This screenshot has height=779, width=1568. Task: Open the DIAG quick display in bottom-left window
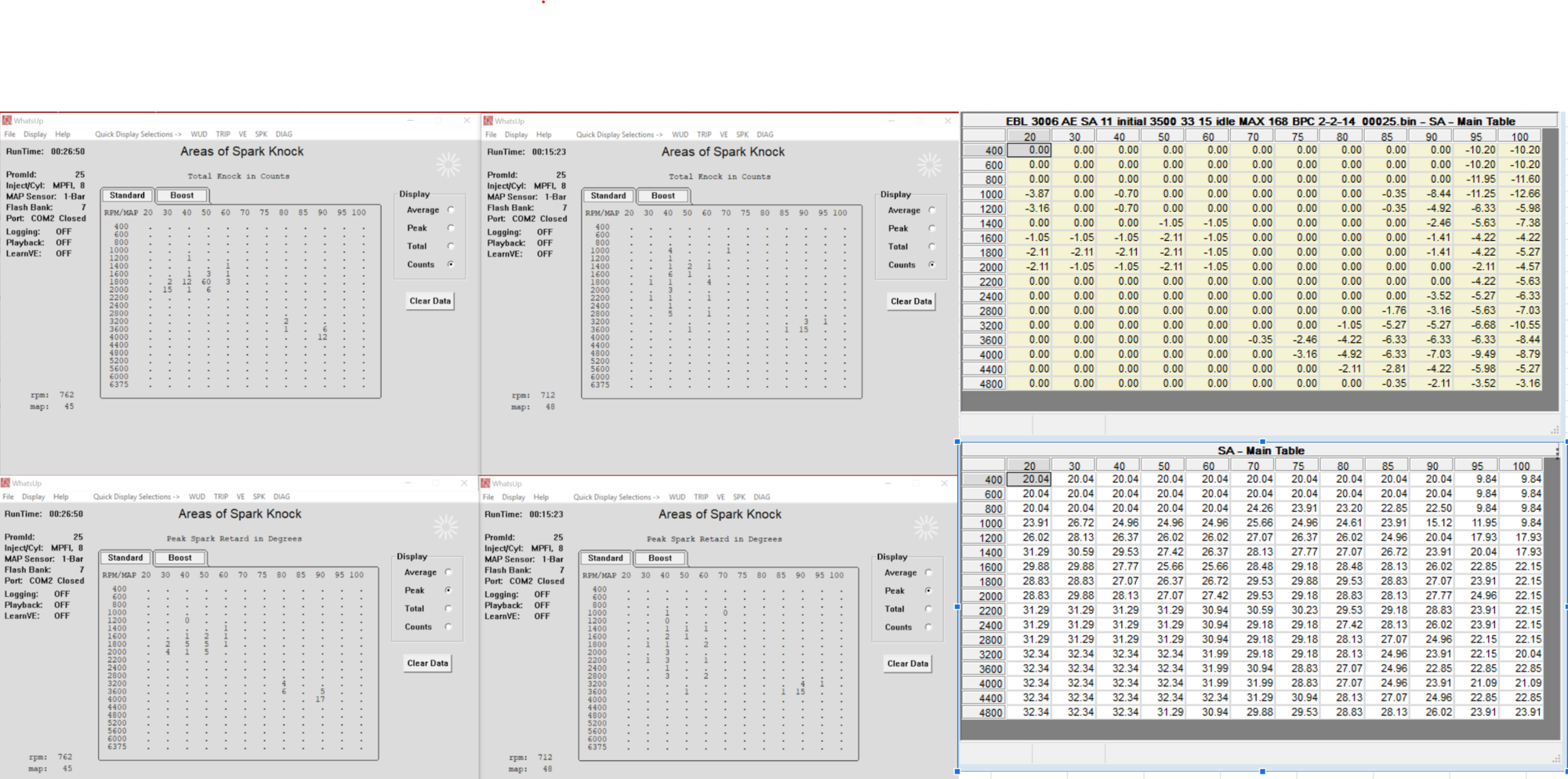[x=281, y=497]
